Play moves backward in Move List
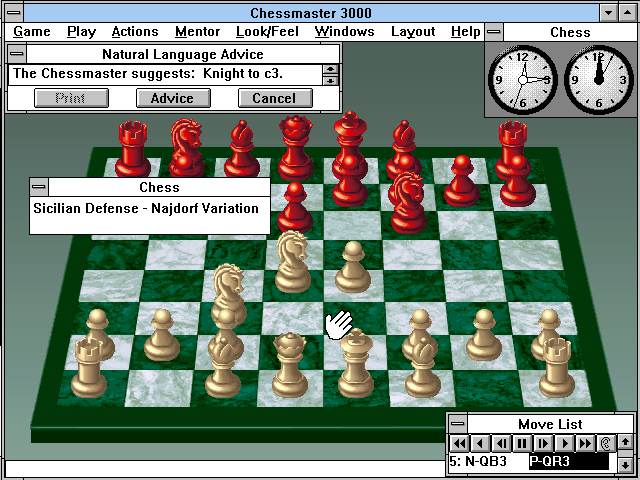The image size is (640, 480). pos(480,443)
